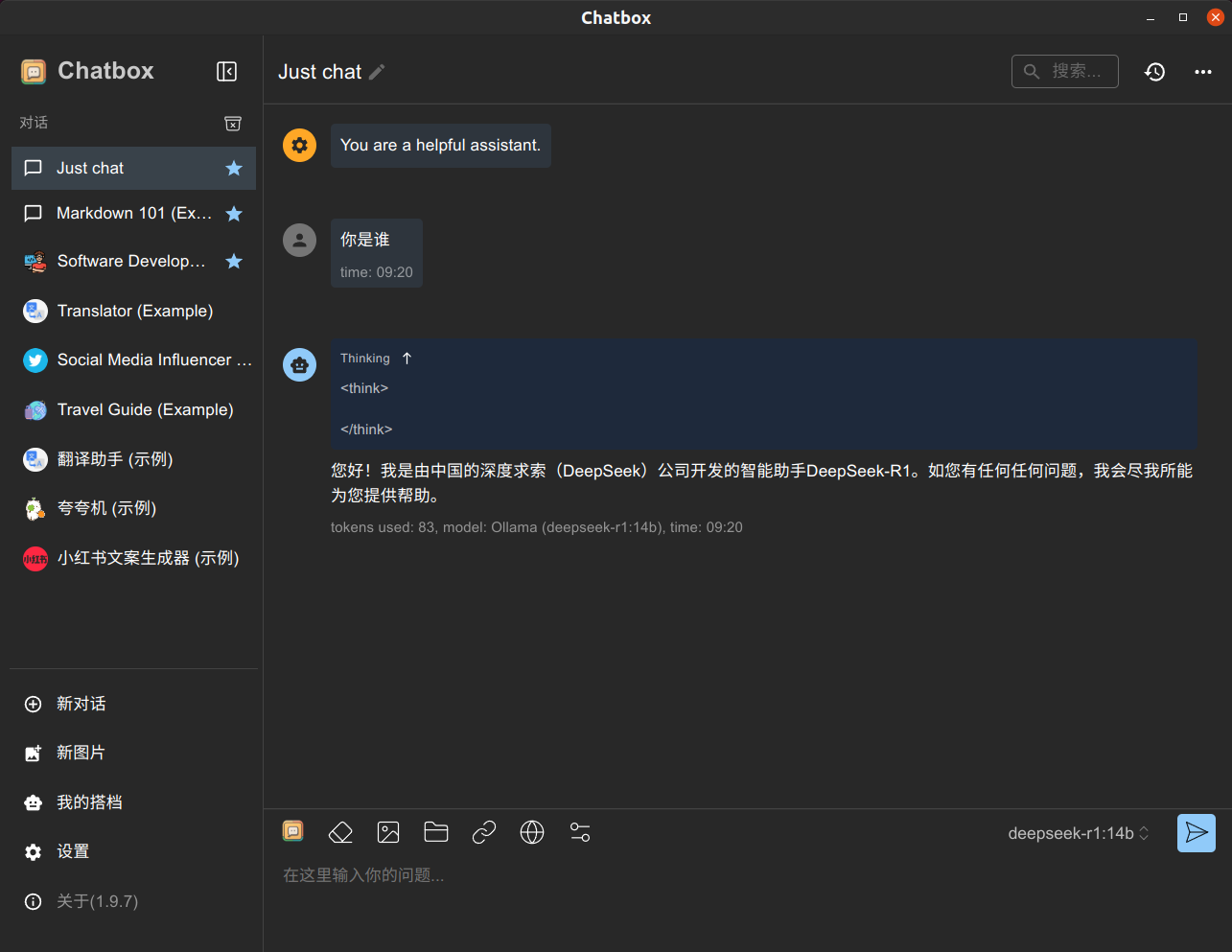Click the DeepSeek assistant reply text

click(762, 483)
